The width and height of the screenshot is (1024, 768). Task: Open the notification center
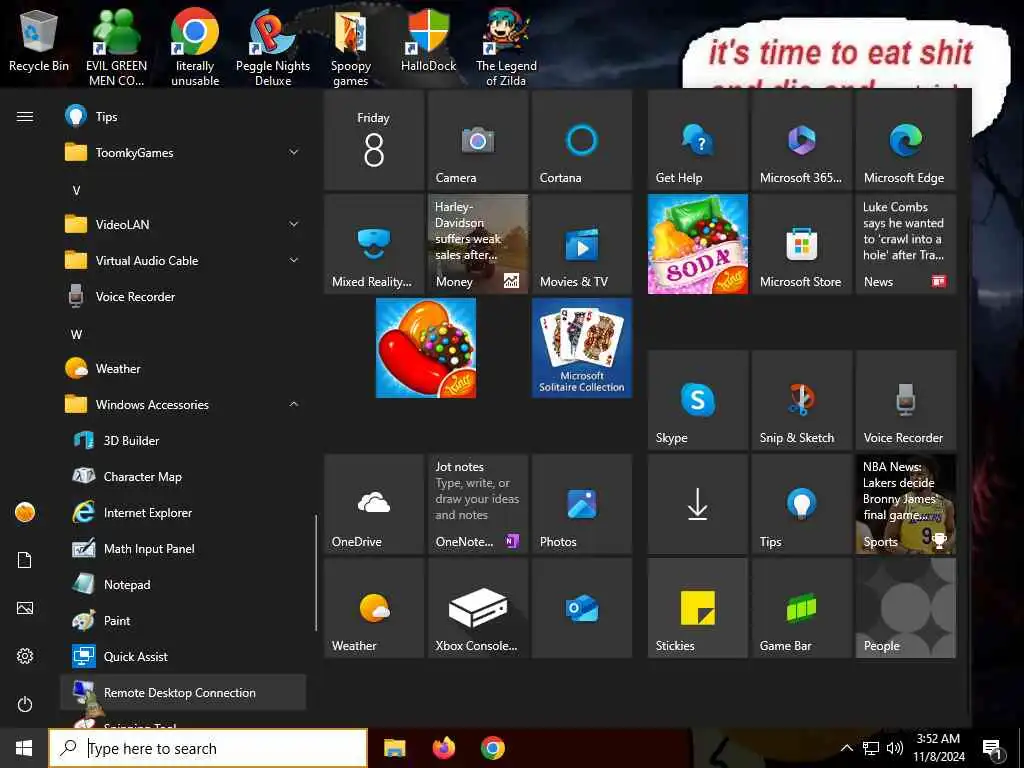point(992,749)
